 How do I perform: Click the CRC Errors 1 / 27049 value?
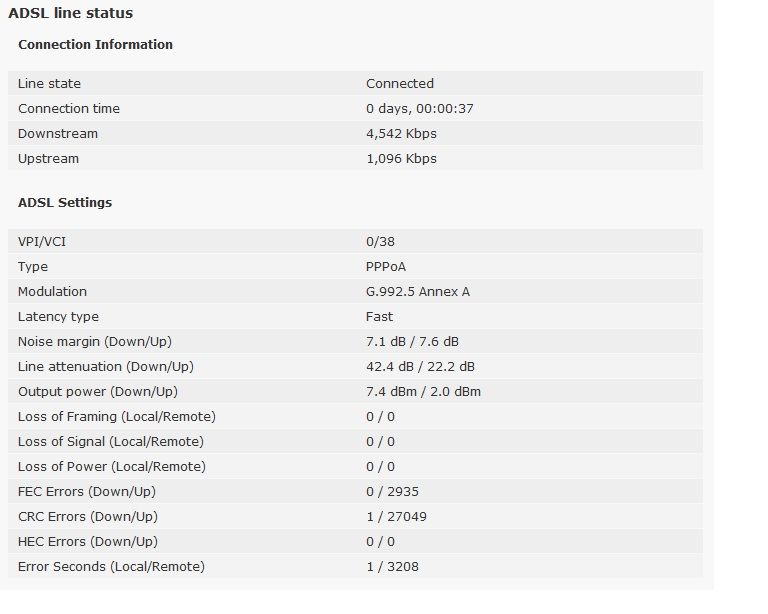coord(396,517)
